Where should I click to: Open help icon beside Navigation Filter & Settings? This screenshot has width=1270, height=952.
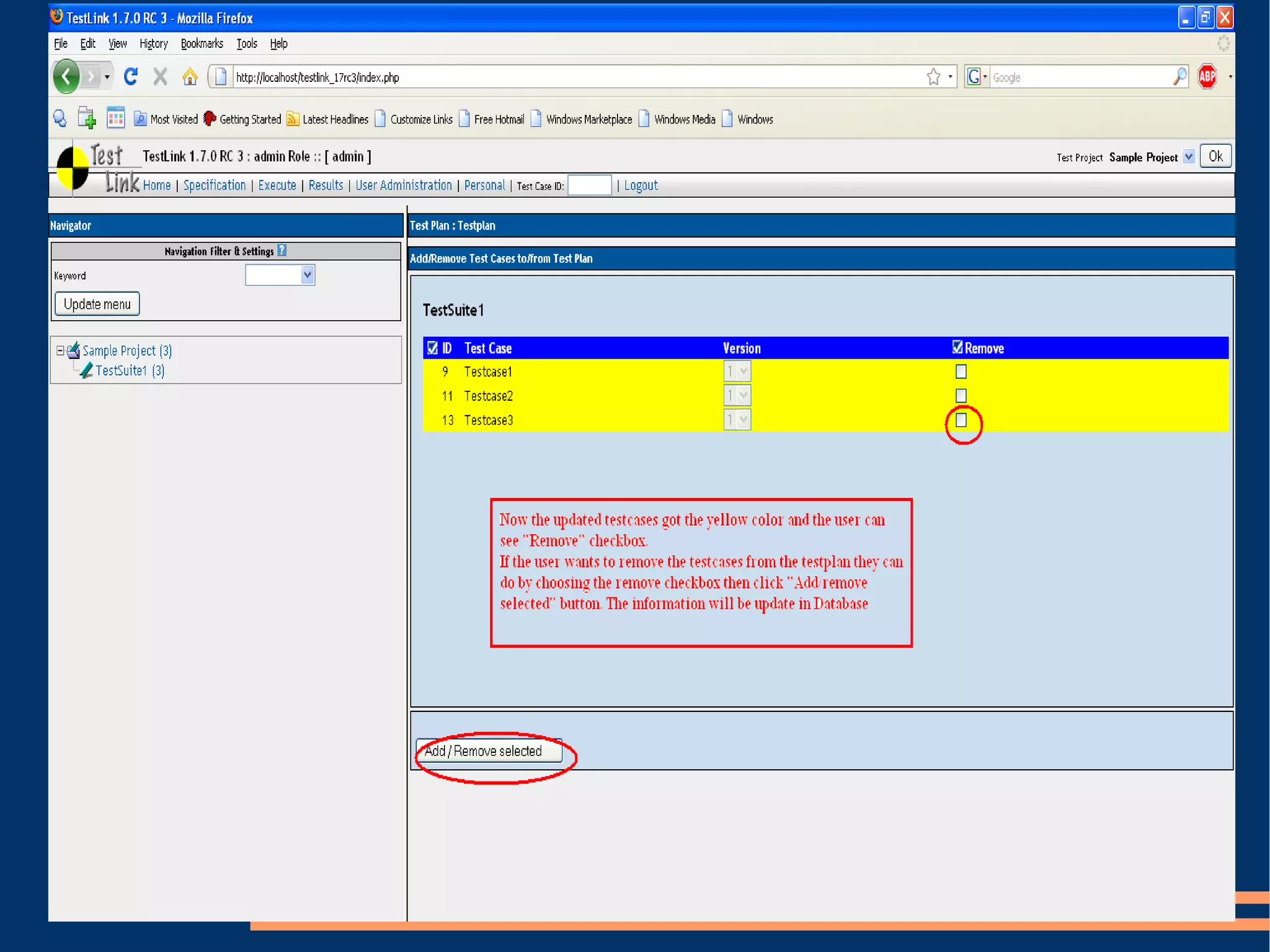(282, 250)
